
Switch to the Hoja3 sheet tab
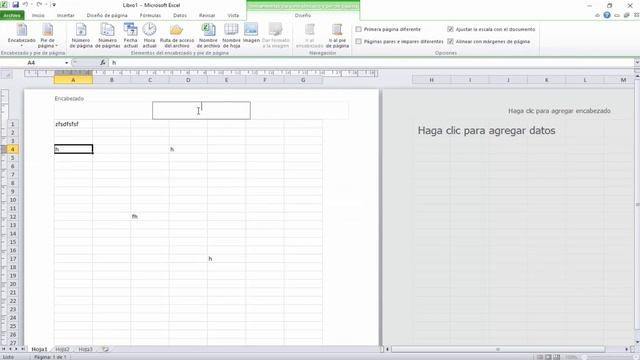pos(85,349)
